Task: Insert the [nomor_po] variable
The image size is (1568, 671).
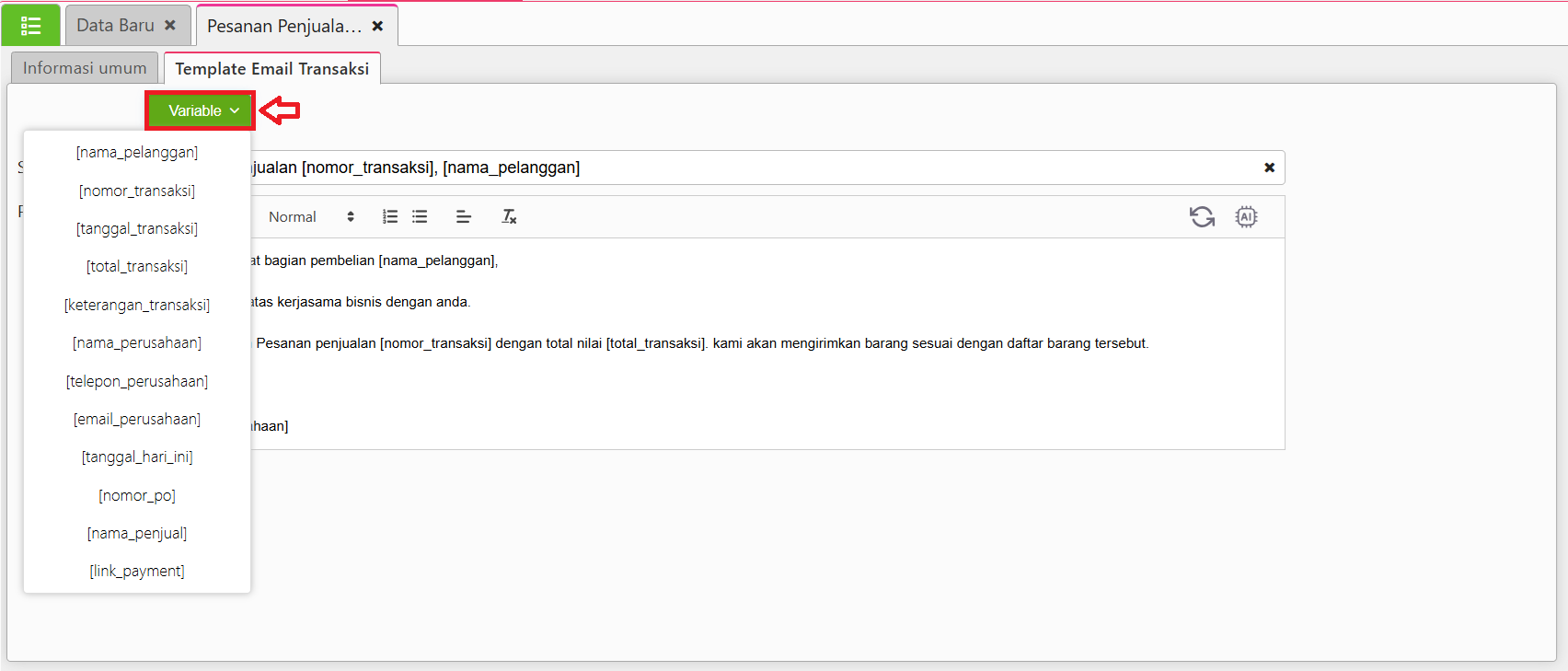Action: tap(137, 495)
